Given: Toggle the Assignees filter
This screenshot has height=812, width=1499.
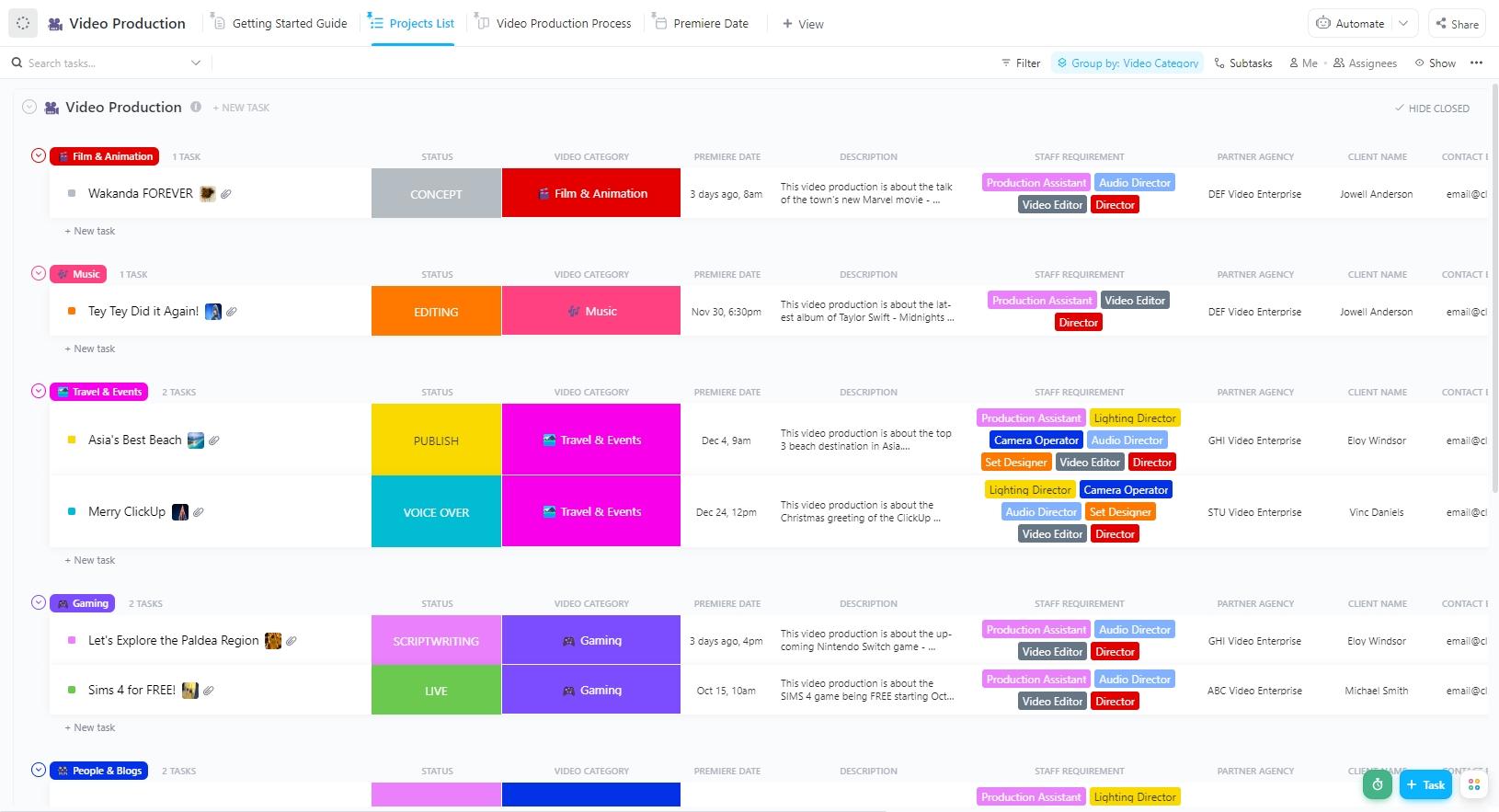Looking at the screenshot, I should point(1365,63).
